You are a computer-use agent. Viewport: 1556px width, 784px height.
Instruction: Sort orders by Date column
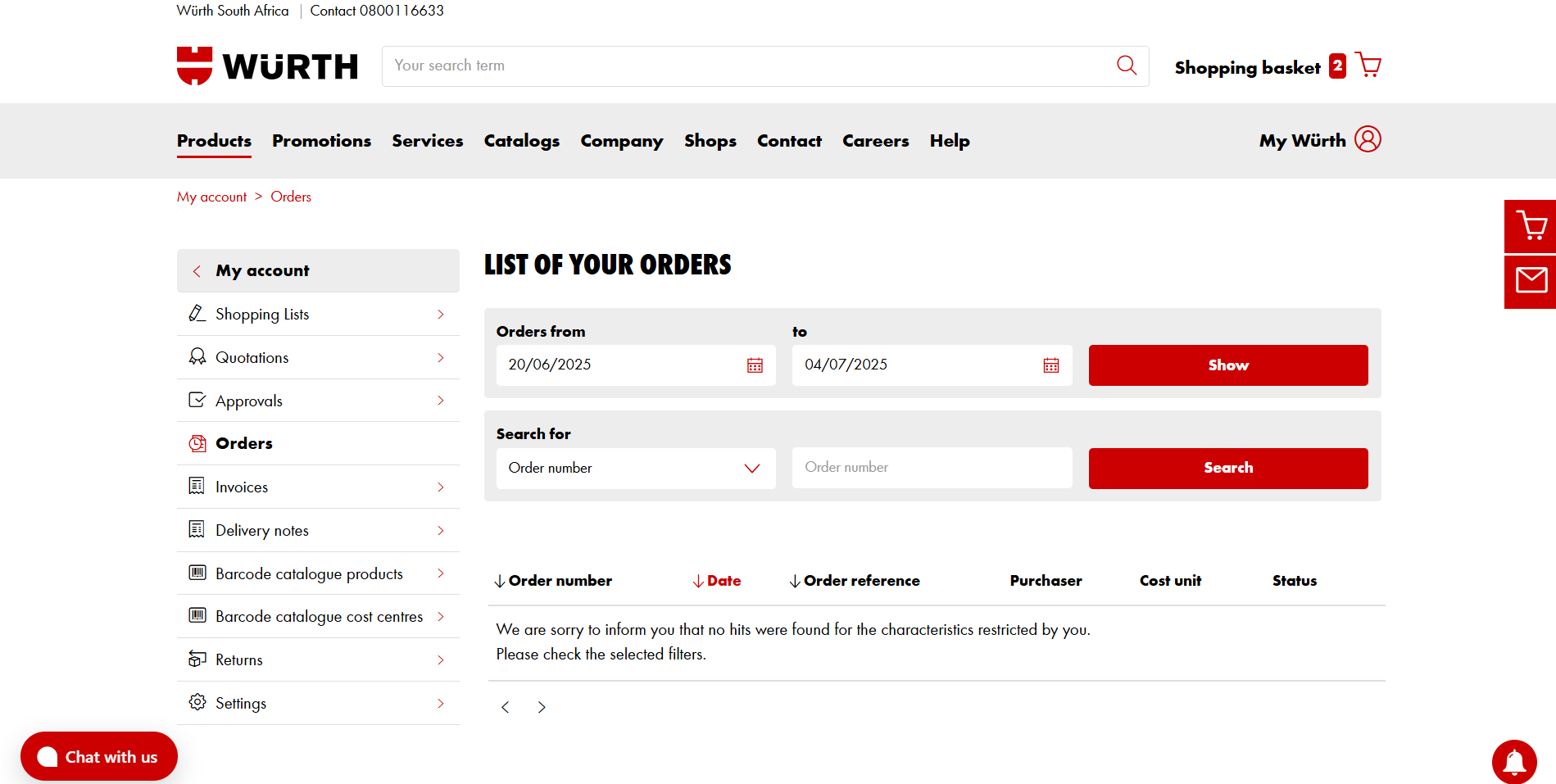pos(717,581)
